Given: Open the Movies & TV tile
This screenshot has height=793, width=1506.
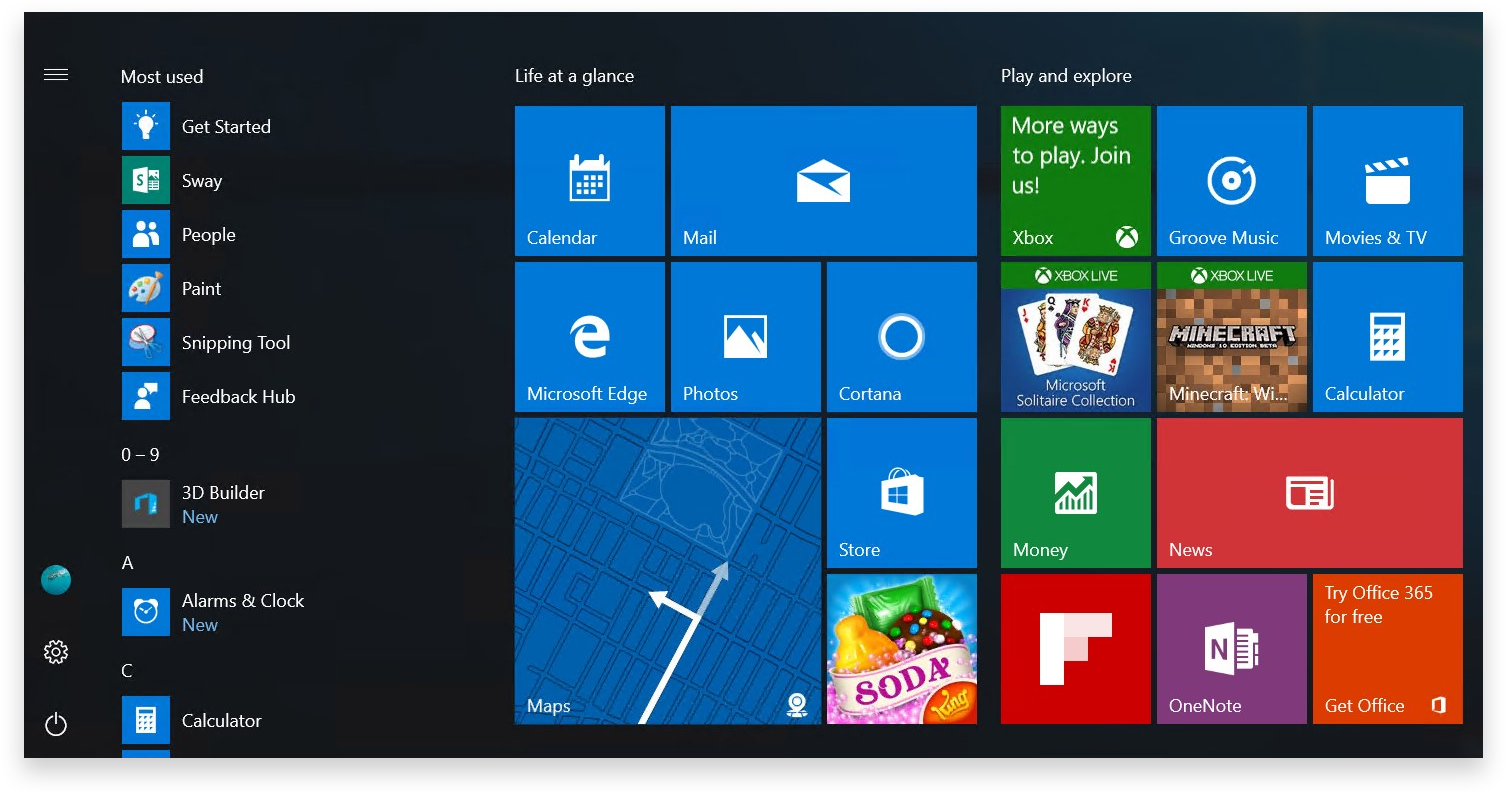Looking at the screenshot, I should 1388,181.
